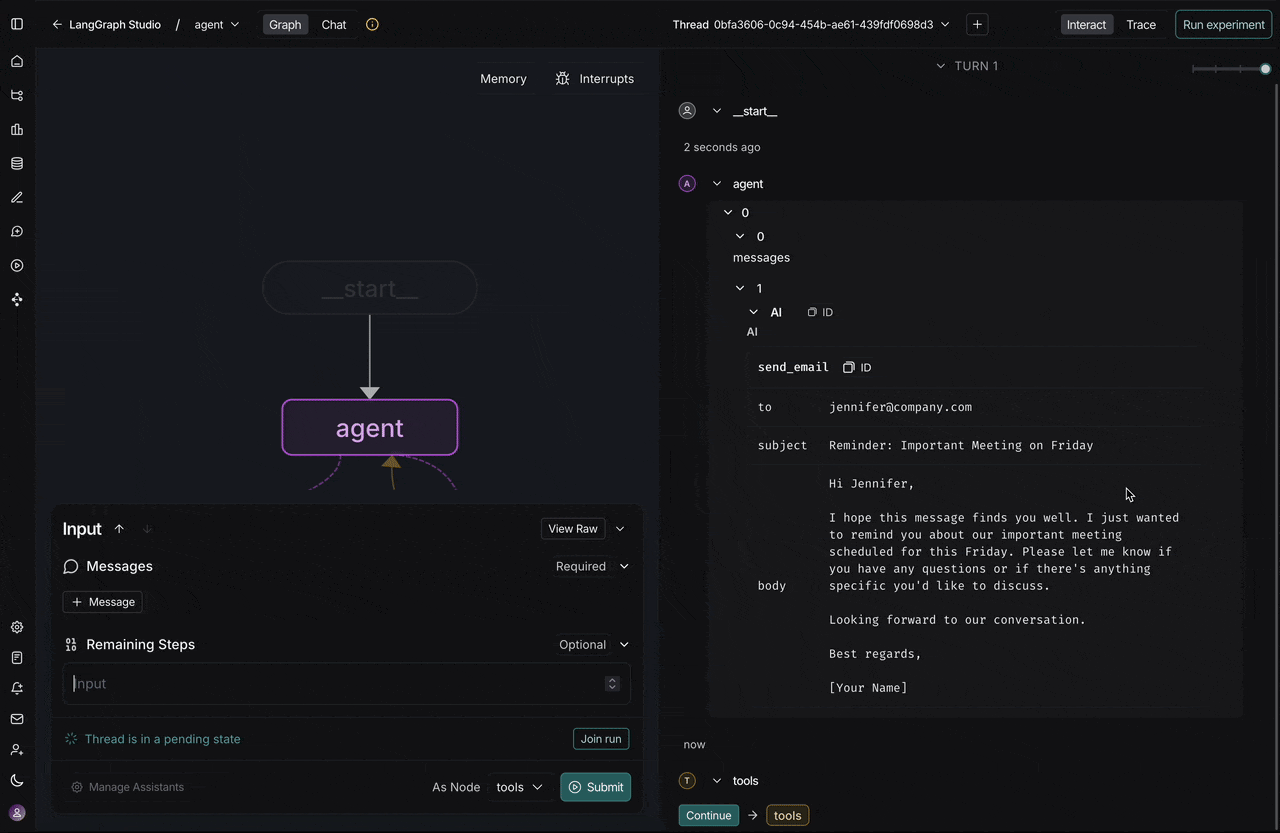This screenshot has height=833, width=1280.
Task: Open the Required dropdown for Messages
Action: (592, 566)
